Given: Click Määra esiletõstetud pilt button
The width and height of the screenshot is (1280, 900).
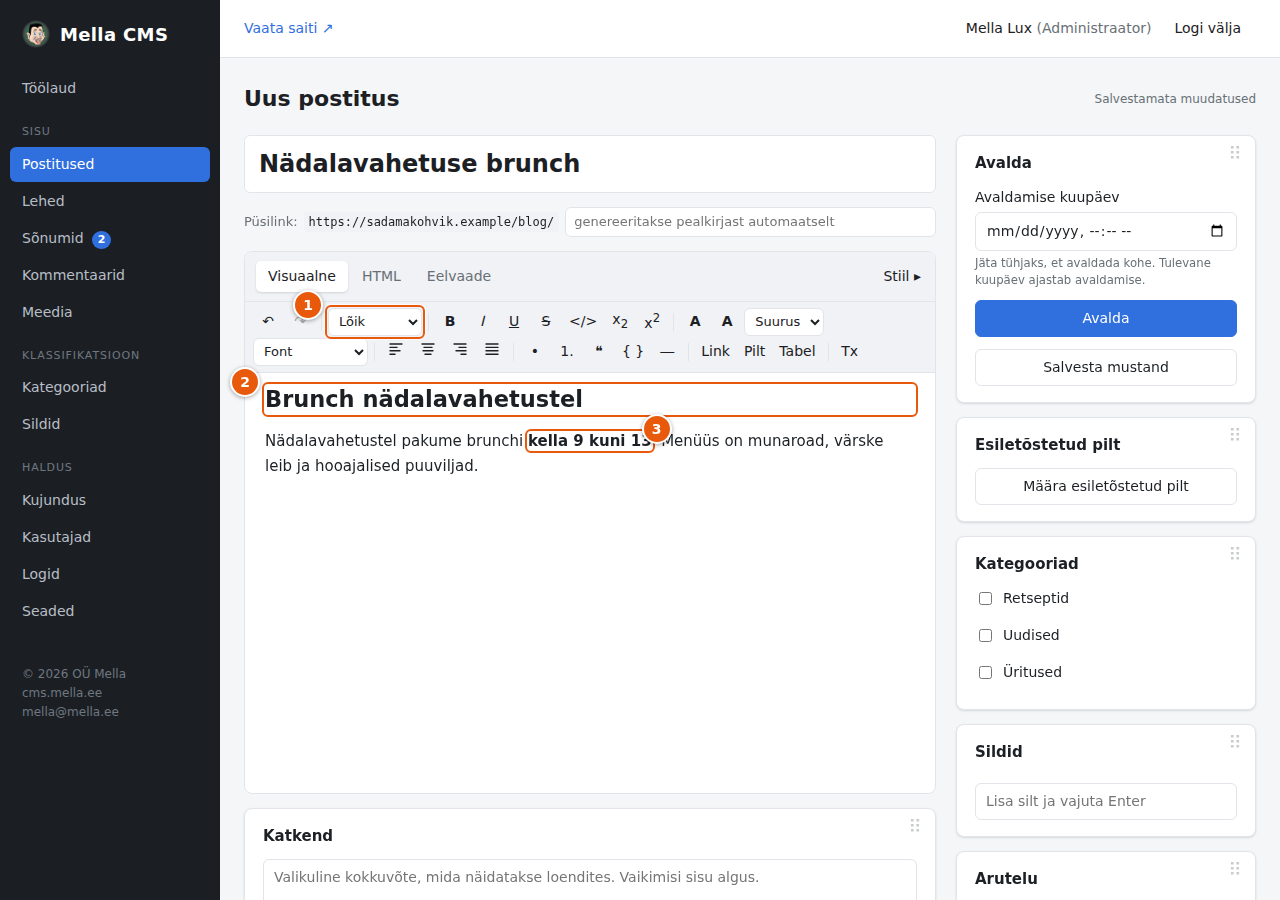Looking at the screenshot, I should [x=1106, y=486].
